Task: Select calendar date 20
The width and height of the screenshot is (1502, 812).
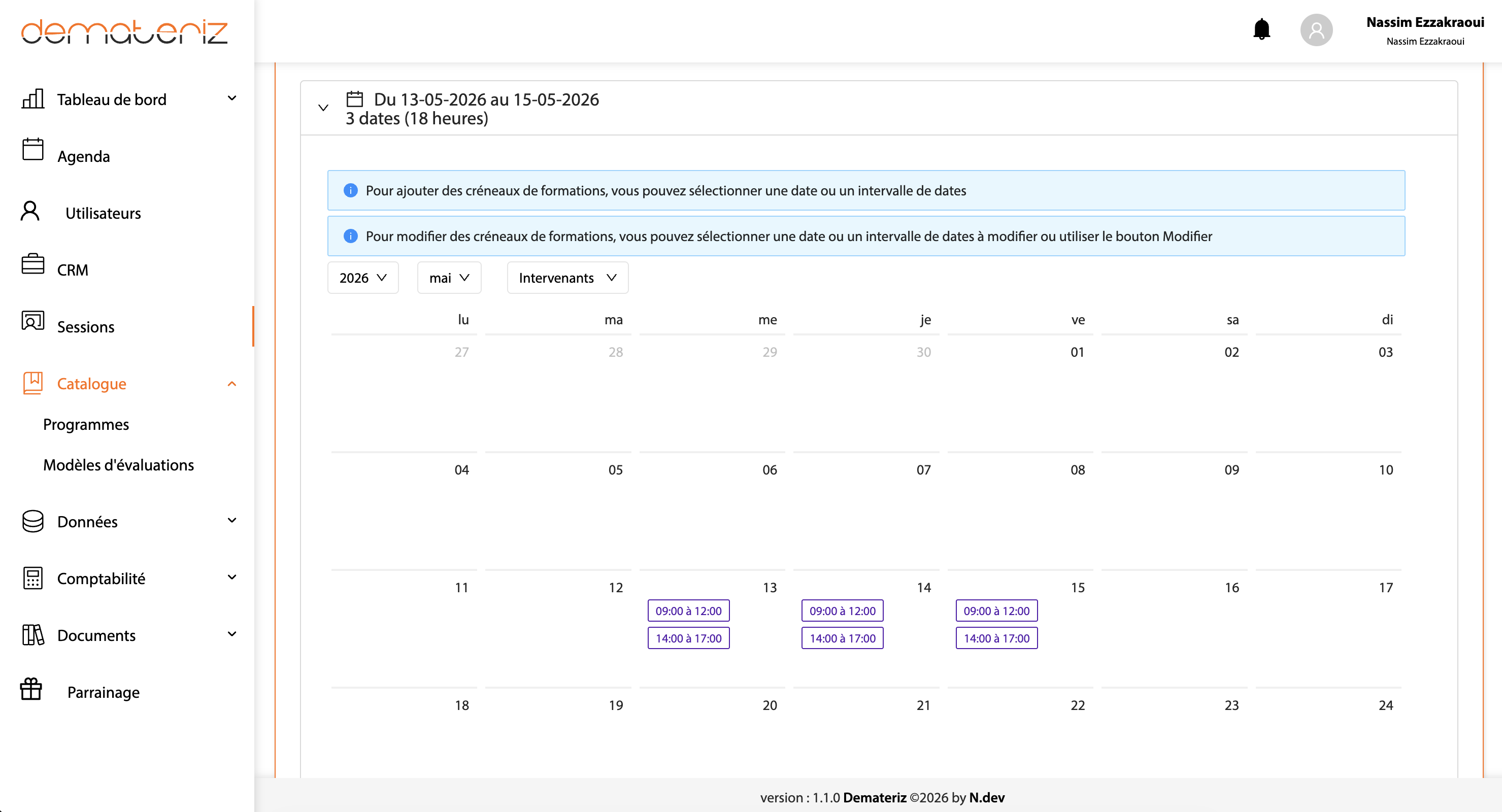Action: [x=770, y=705]
